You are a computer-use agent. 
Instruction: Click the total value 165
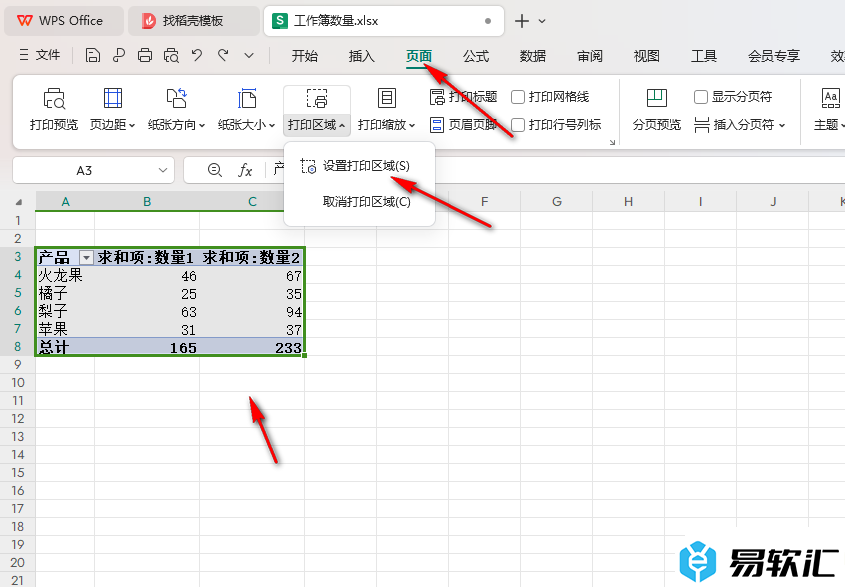point(147,347)
